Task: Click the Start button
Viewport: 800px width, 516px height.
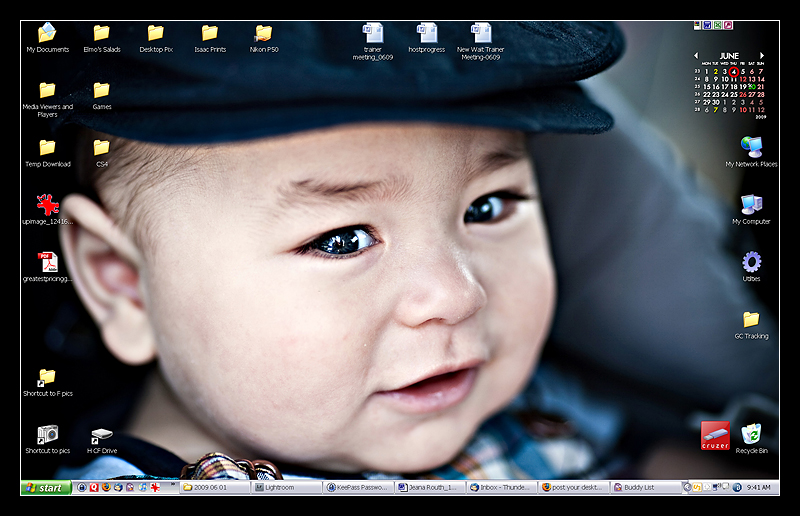Action: (x=45, y=488)
